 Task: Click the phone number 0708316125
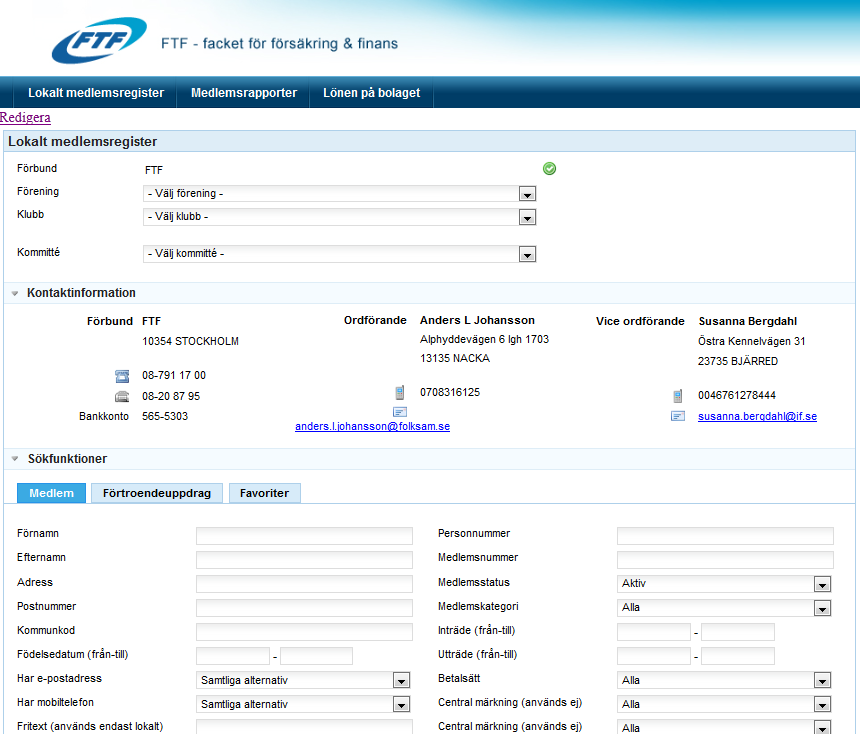450,392
